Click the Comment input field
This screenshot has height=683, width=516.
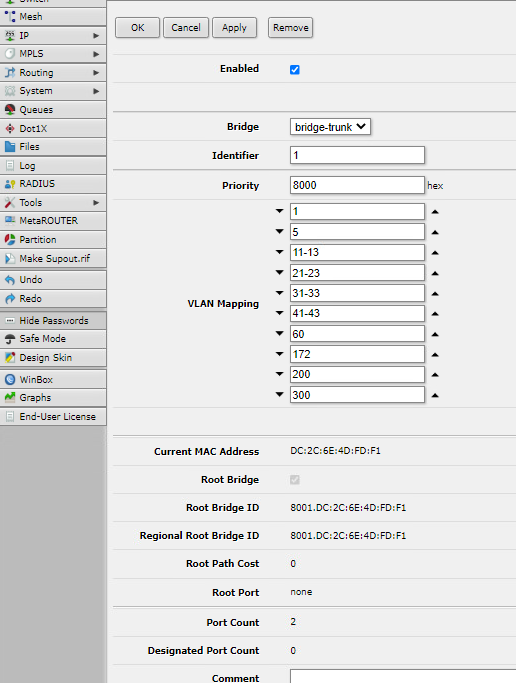click(x=403, y=676)
